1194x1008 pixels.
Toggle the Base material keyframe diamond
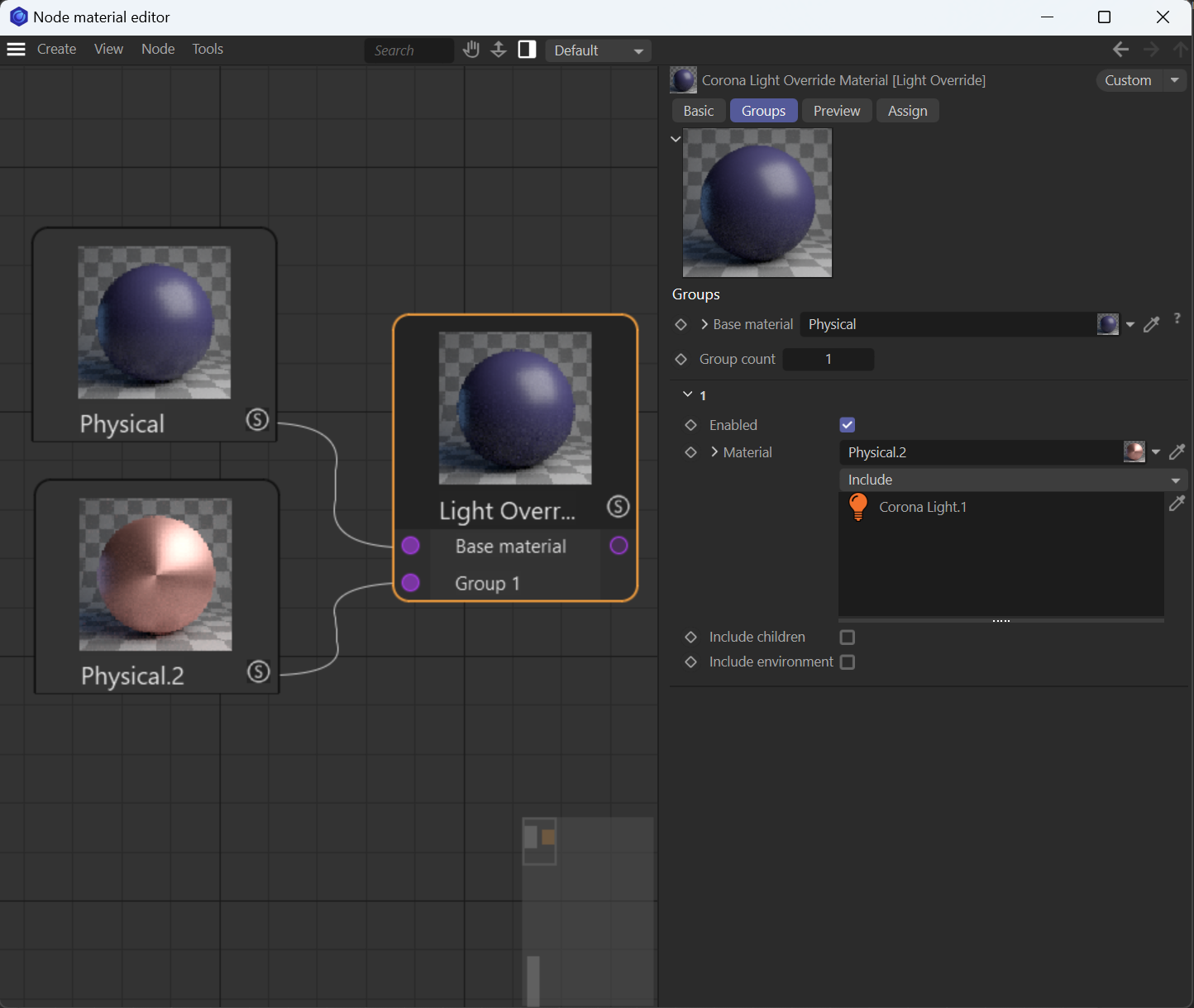[x=681, y=324]
